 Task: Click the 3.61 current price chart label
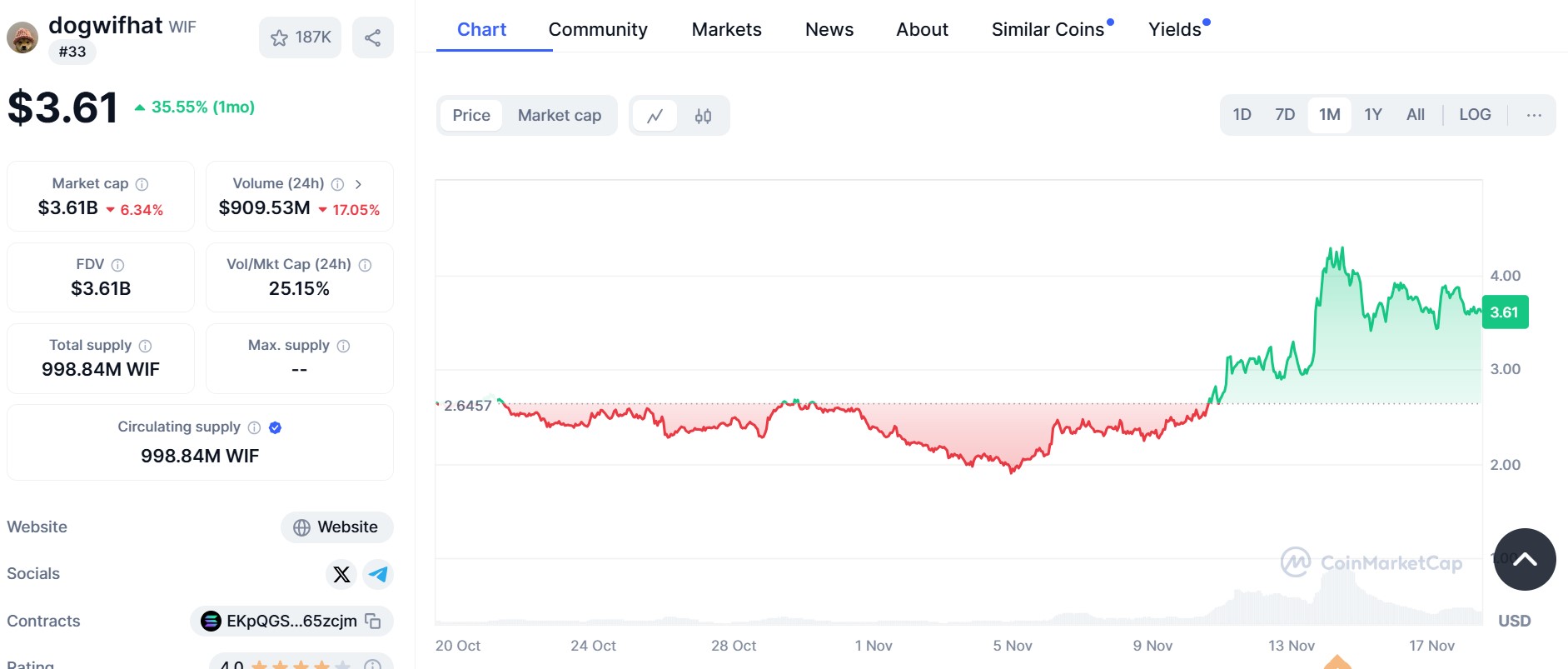pyautogui.click(x=1504, y=312)
